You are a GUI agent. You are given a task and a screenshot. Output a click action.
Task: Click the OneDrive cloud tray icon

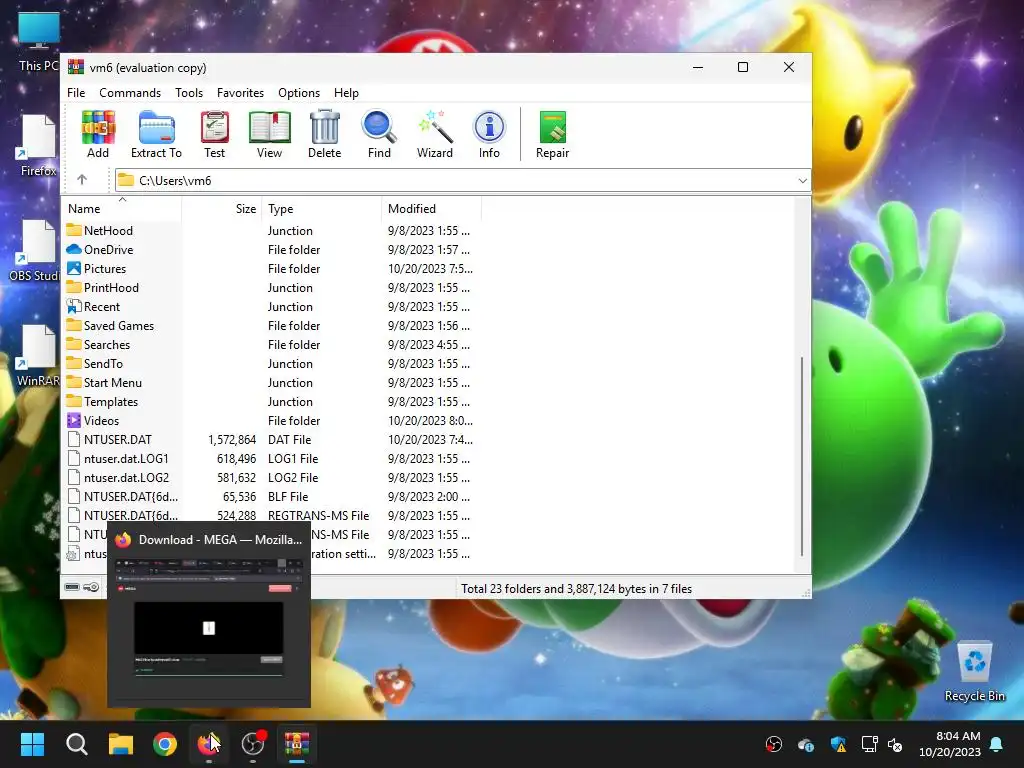point(806,744)
